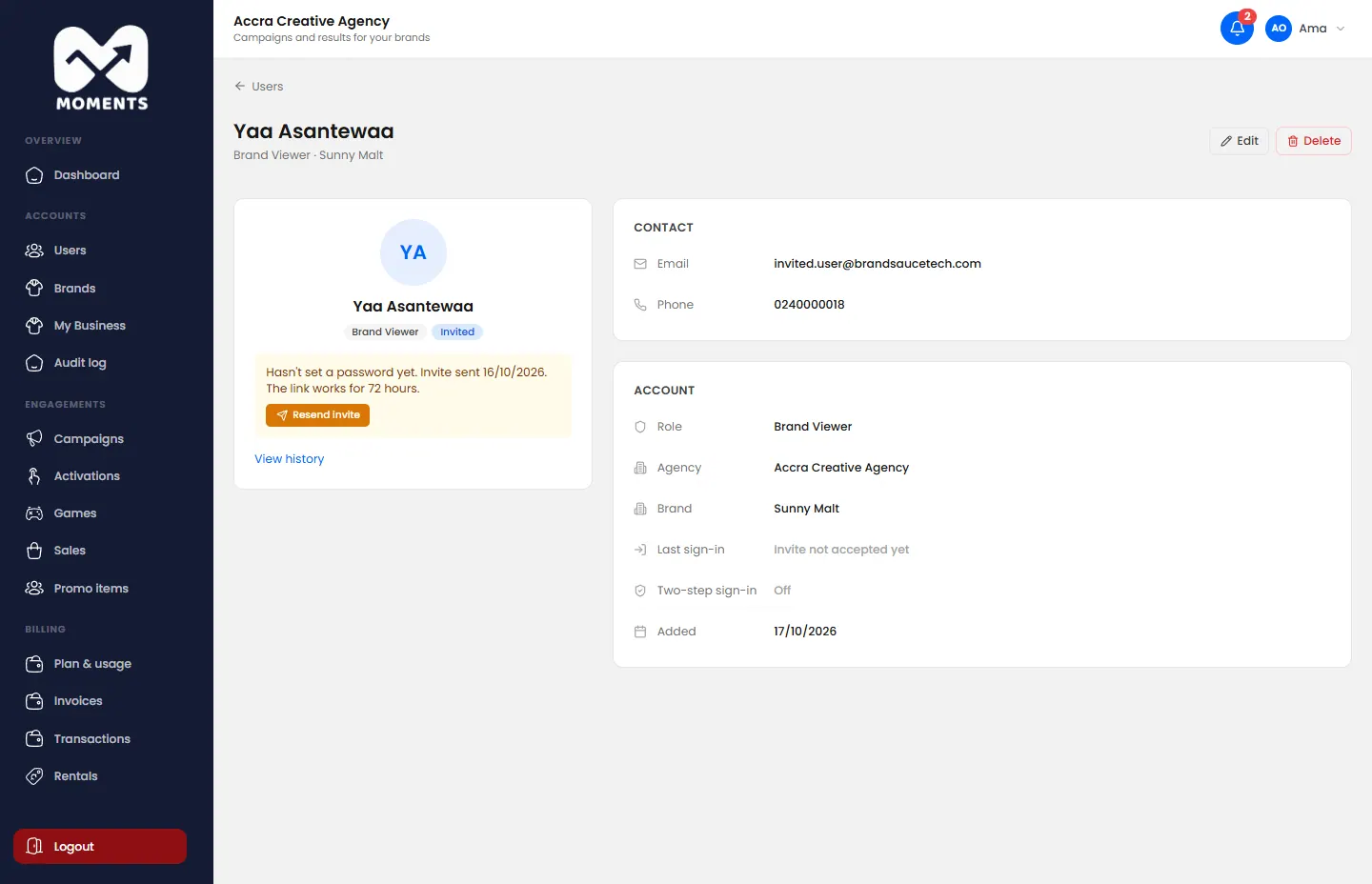Click the Transactions sidebar icon
Image resolution: width=1372 pixels, height=884 pixels.
pos(34,739)
